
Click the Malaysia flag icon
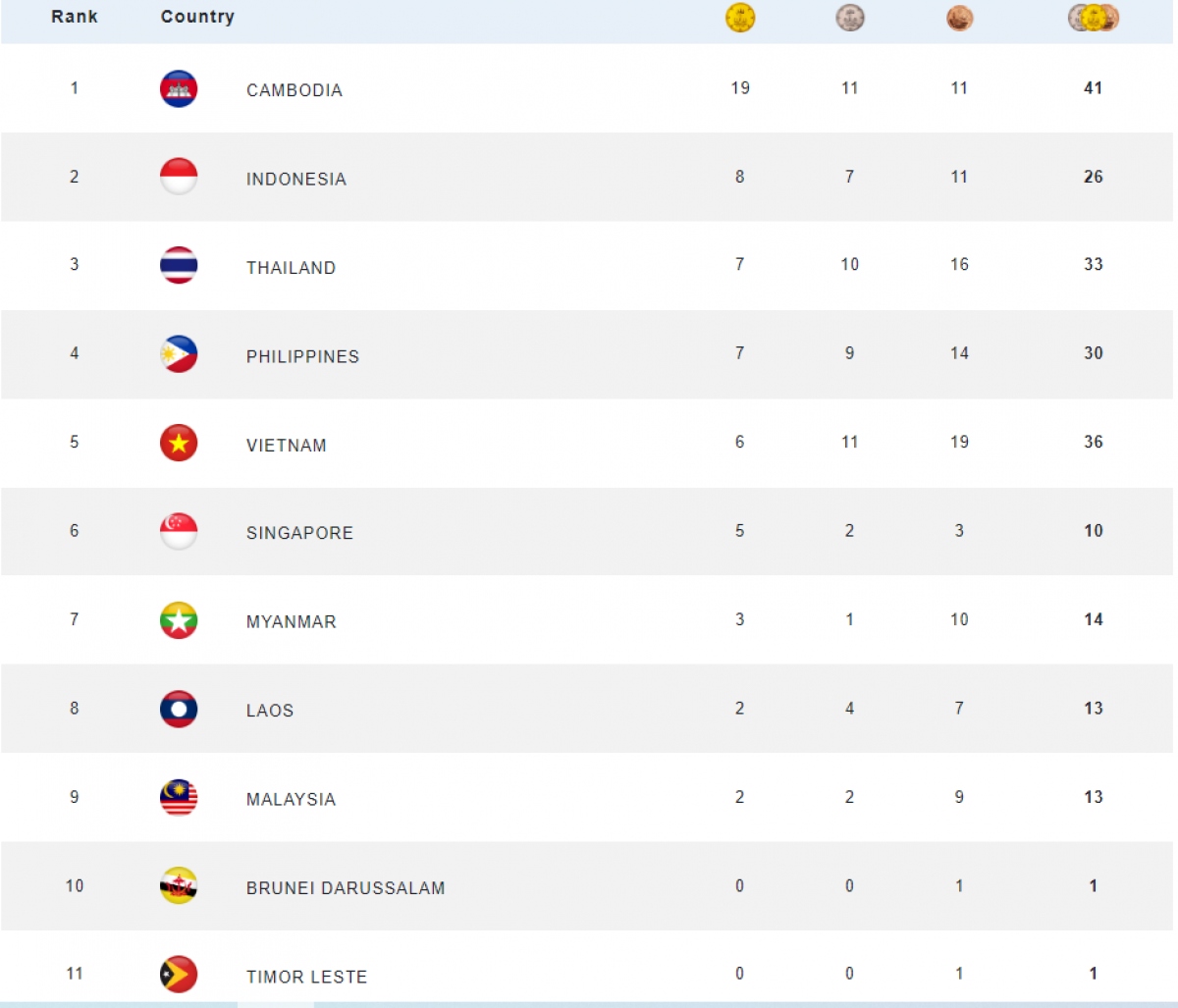(x=179, y=798)
